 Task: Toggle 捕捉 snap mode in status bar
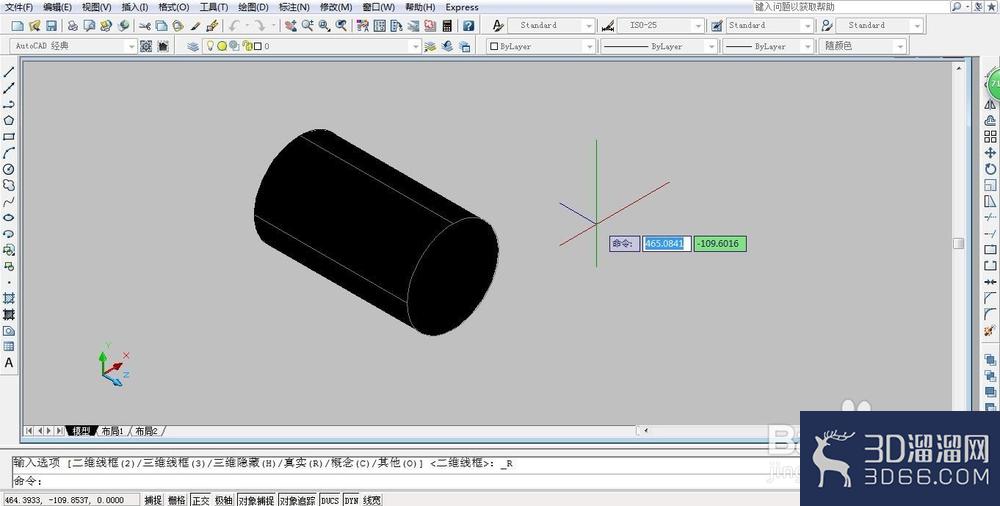(152, 500)
